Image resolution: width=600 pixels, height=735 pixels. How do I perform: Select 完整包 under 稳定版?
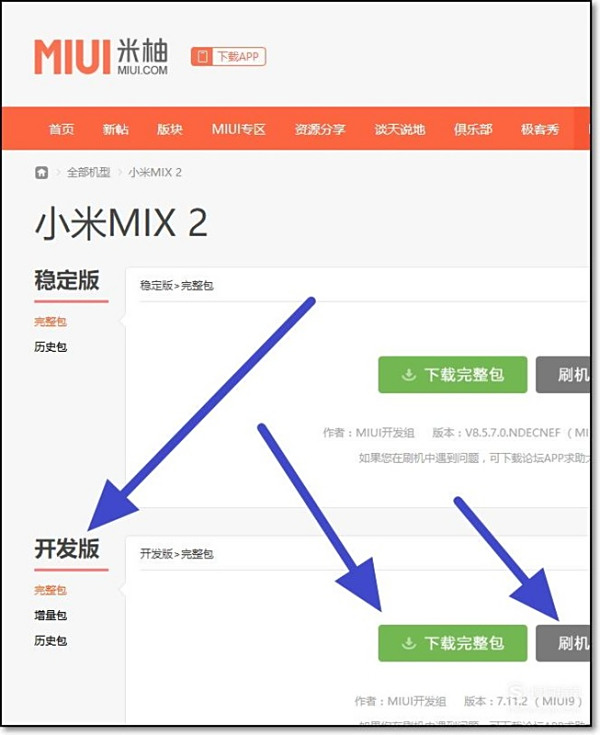[x=50, y=322]
